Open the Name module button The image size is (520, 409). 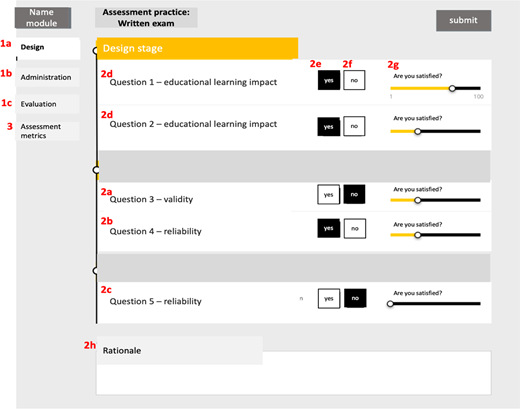(43, 18)
